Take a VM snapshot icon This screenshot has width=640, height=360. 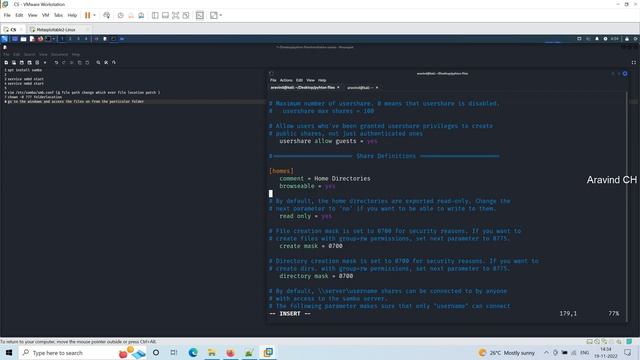coord(120,16)
